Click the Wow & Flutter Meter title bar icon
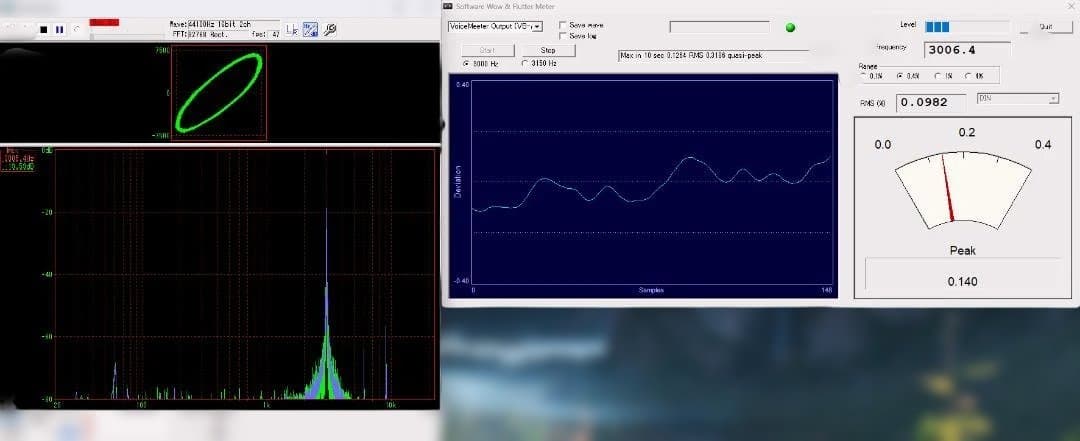The height and width of the screenshot is (441, 1080). coord(448,6)
